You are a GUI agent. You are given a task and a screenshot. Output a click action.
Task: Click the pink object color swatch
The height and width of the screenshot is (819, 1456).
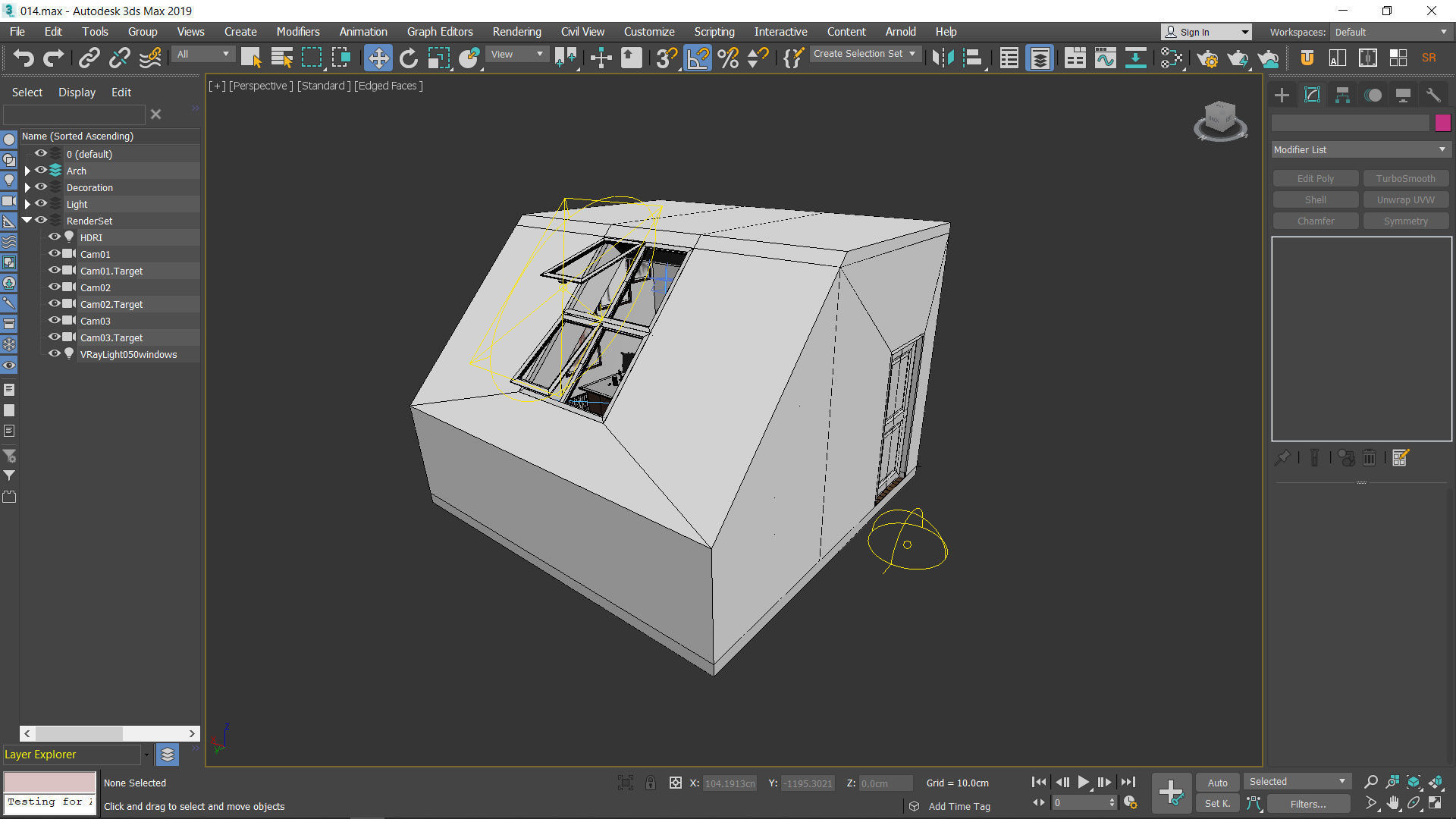tap(1442, 123)
